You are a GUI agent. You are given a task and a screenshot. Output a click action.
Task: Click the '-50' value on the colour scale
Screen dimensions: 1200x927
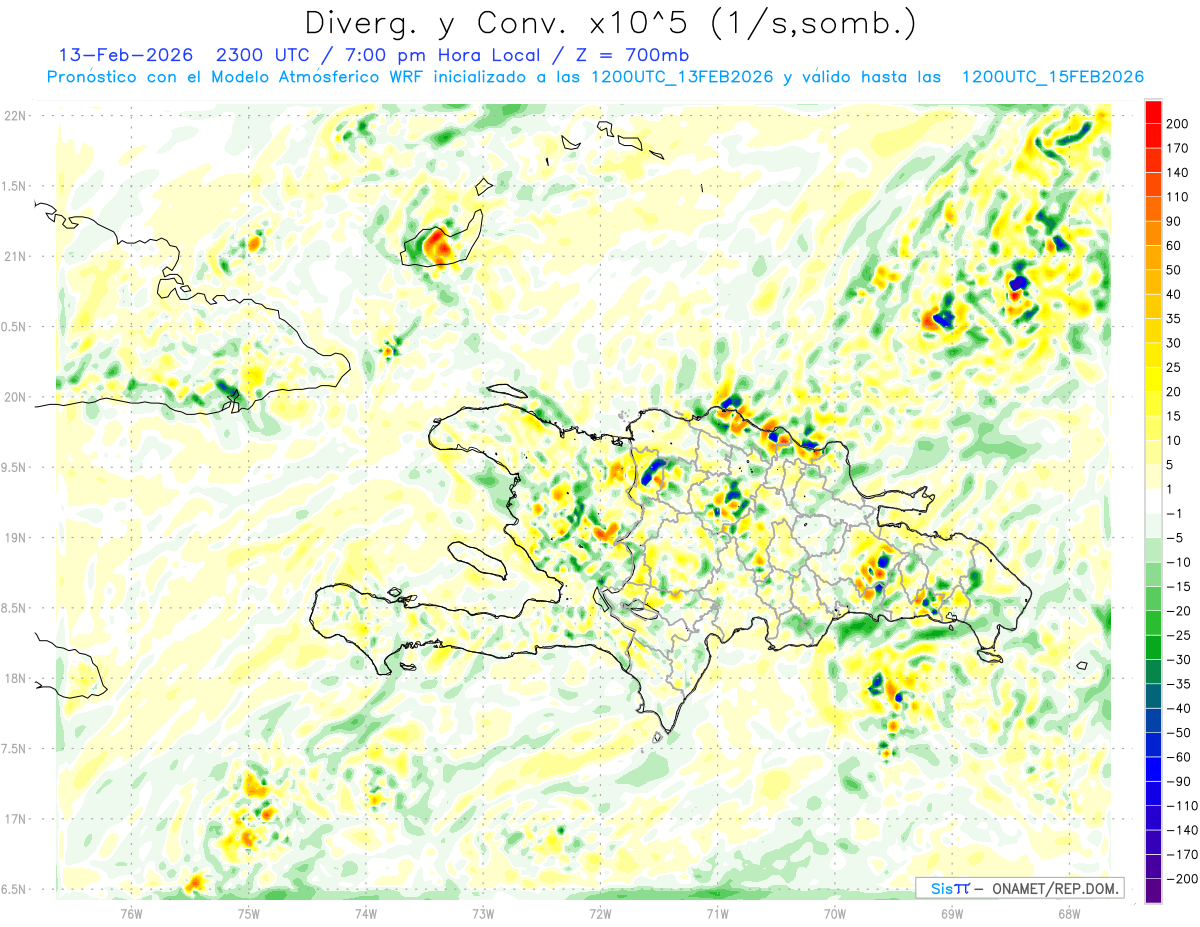tap(1180, 732)
